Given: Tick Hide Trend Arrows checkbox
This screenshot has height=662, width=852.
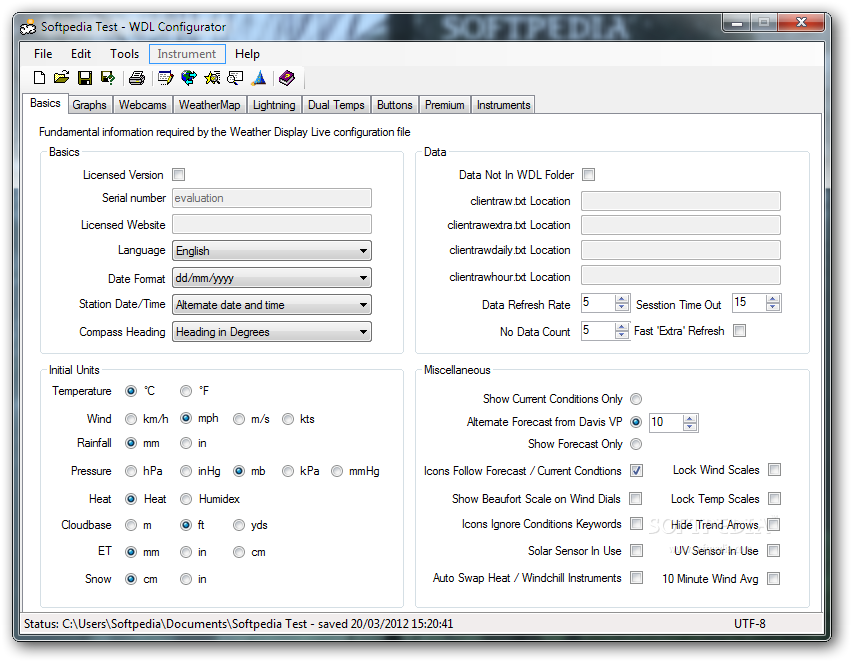Looking at the screenshot, I should (774, 524).
